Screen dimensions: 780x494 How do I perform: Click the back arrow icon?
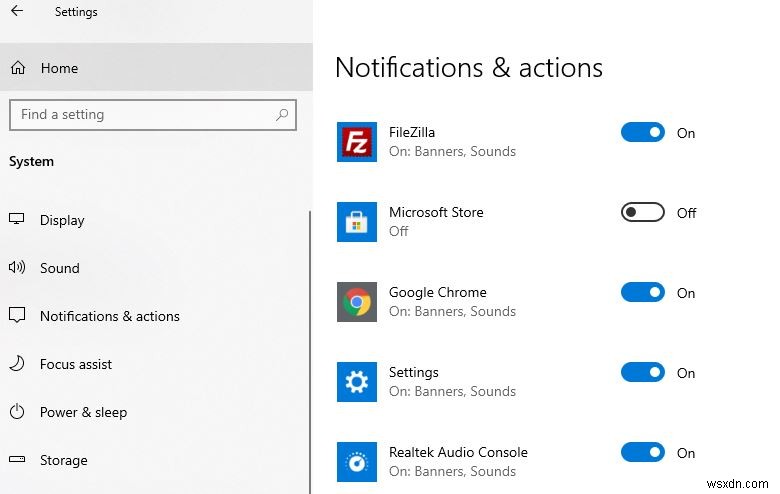pyautogui.click(x=17, y=12)
